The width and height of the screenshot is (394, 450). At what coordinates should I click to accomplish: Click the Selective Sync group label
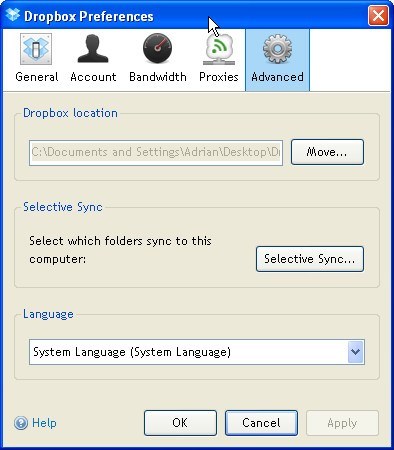pos(63,207)
